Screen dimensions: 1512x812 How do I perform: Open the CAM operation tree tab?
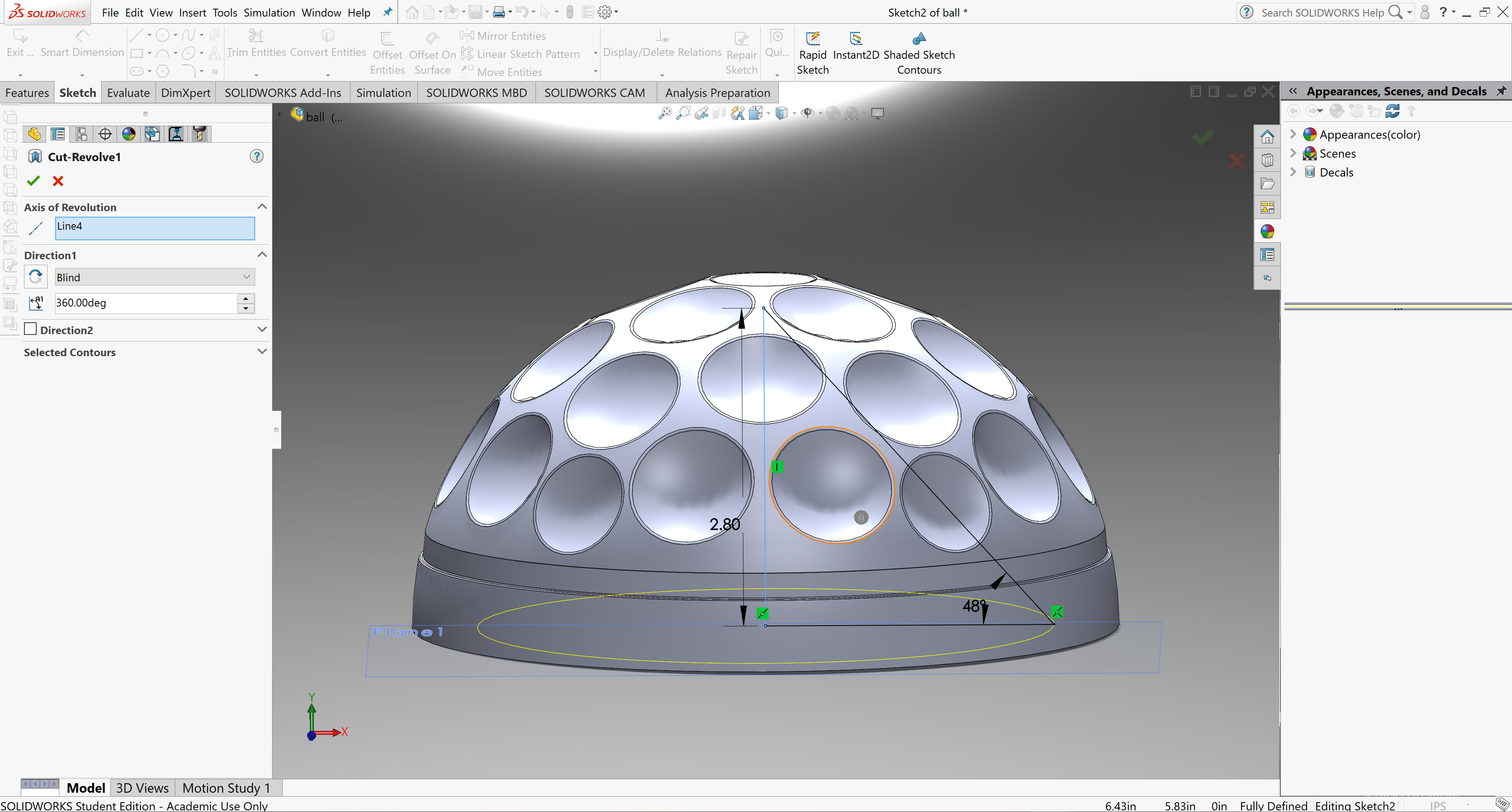pos(176,134)
